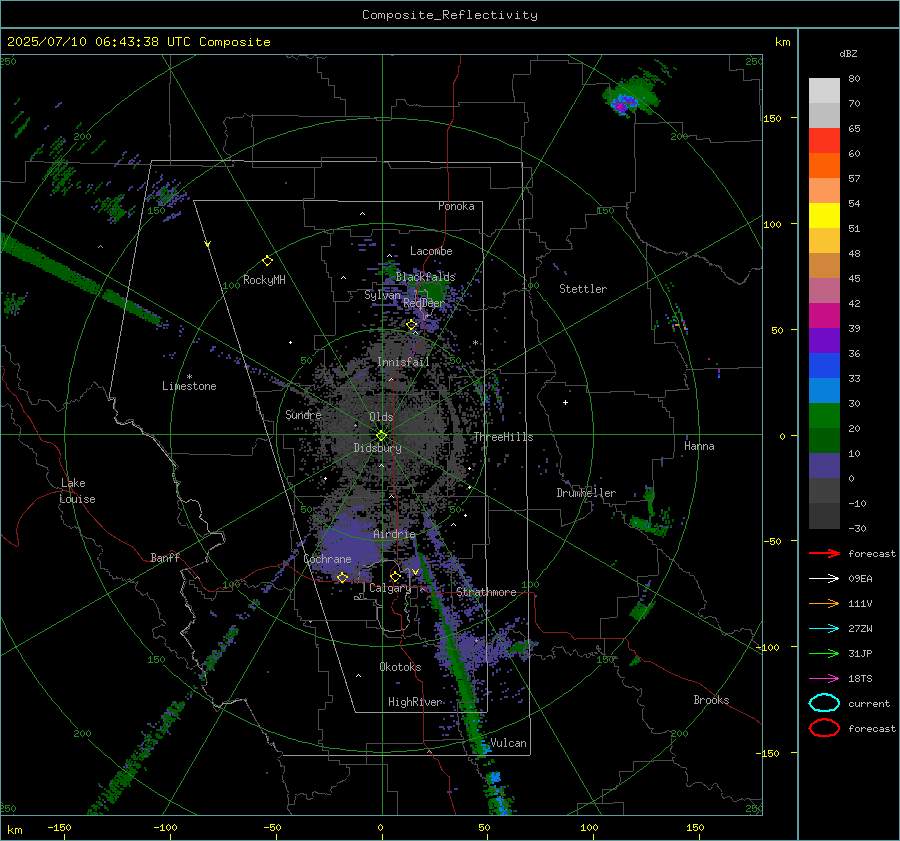Screen dimensions: 900x841
Task: Select yellow diamond marker below Cochrane
Action: [342, 577]
